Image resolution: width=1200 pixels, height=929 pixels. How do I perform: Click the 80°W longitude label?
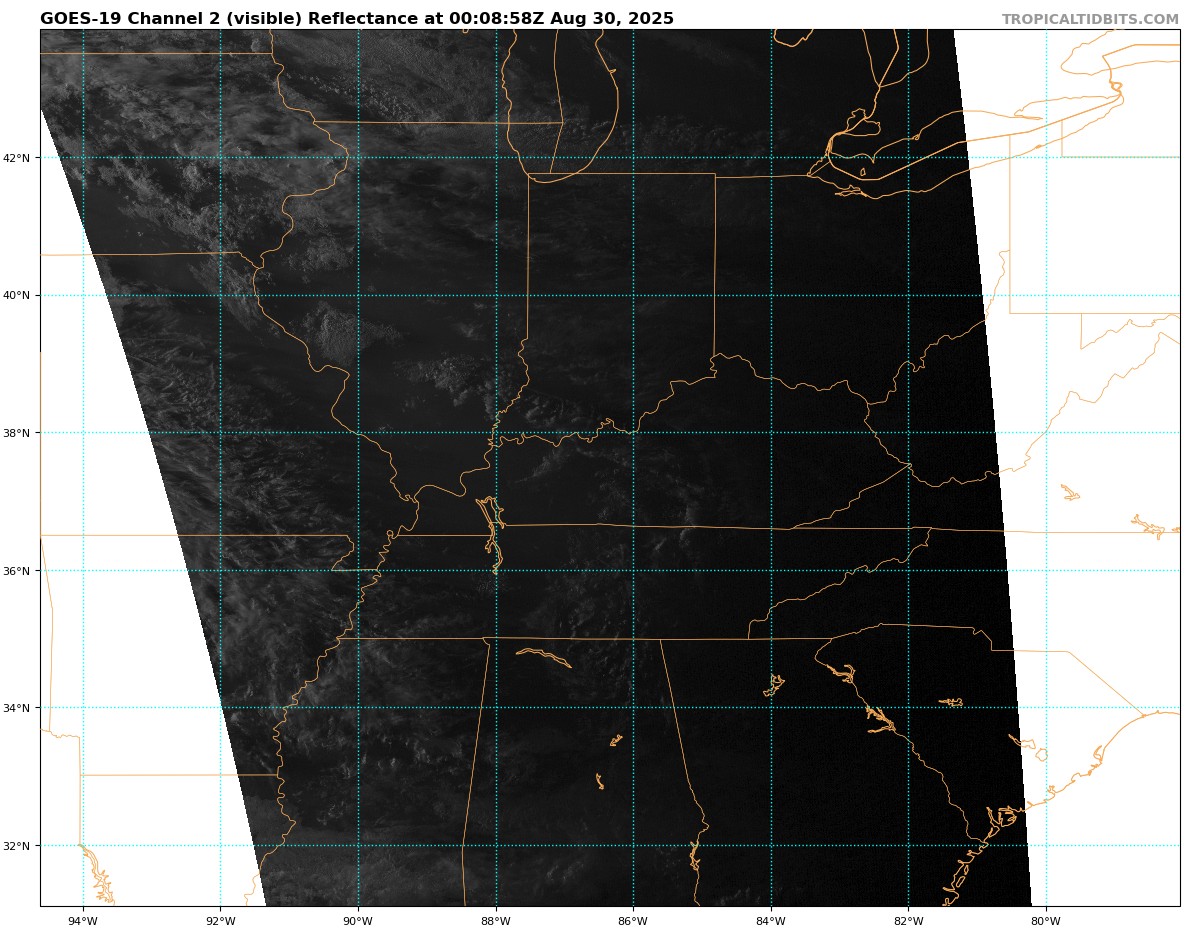(1046, 921)
